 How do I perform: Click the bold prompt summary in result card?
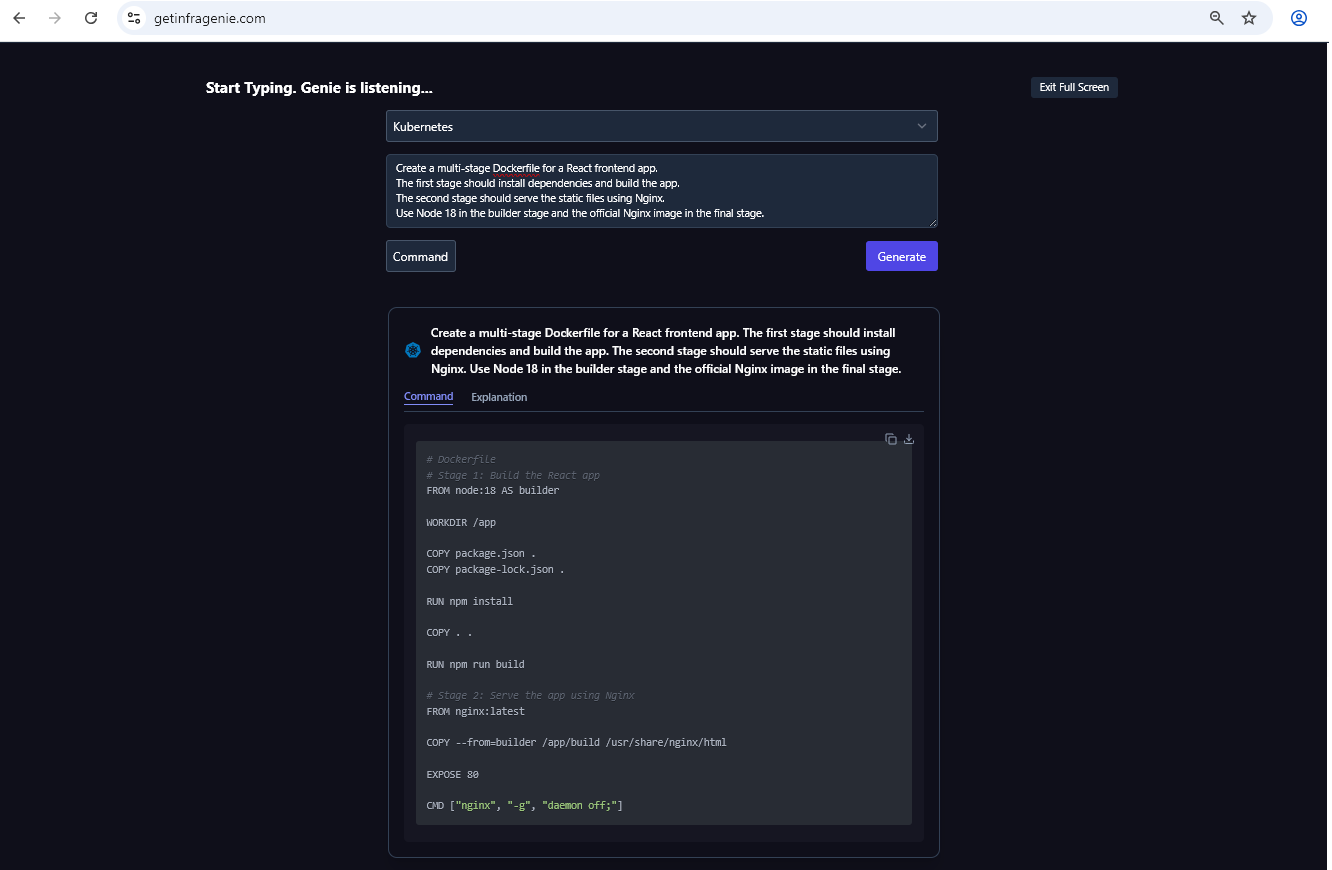666,351
